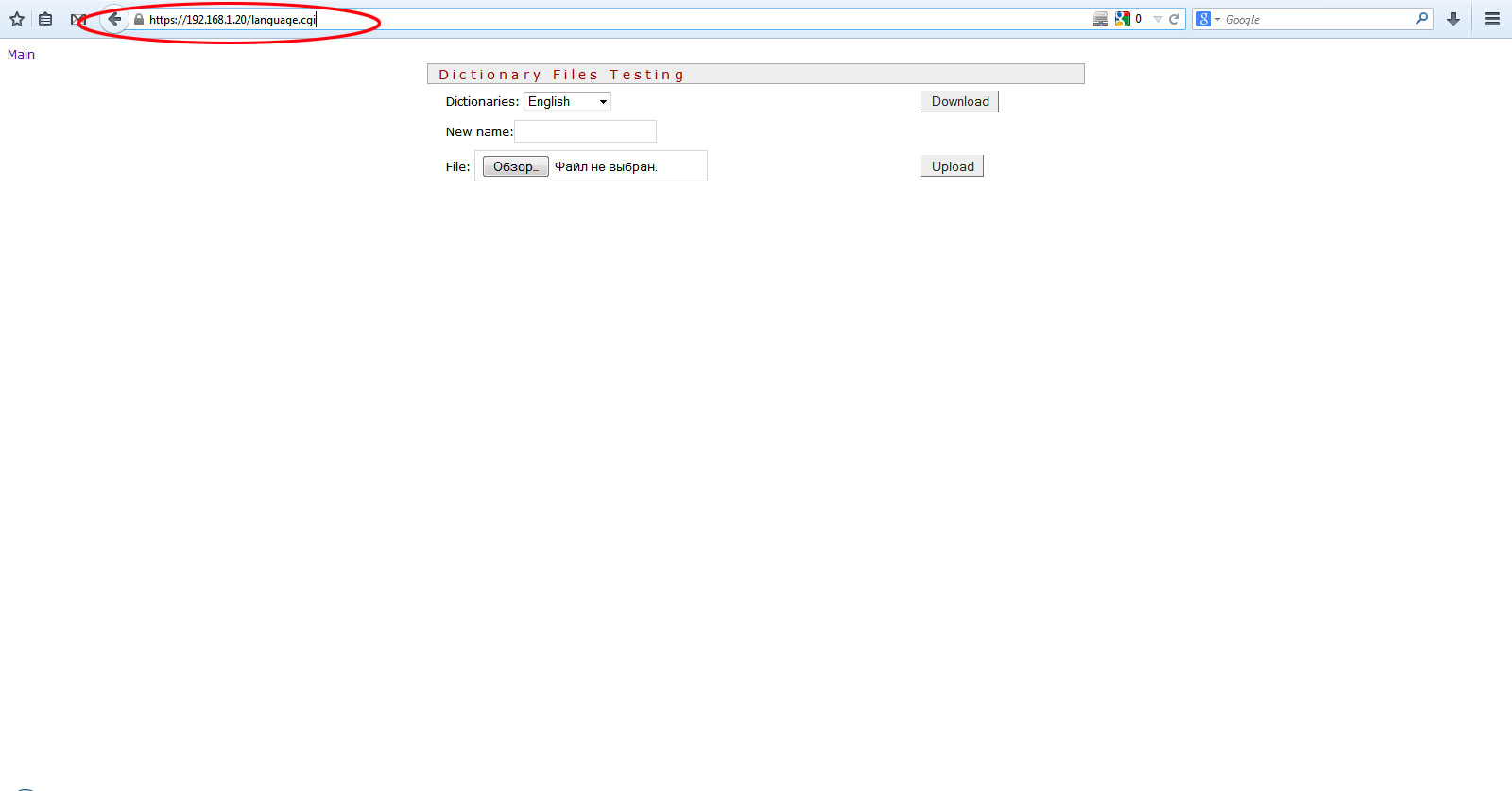Image resolution: width=1512 pixels, height=791 pixels.
Task: Click the magnifier search icon
Action: [x=1421, y=19]
